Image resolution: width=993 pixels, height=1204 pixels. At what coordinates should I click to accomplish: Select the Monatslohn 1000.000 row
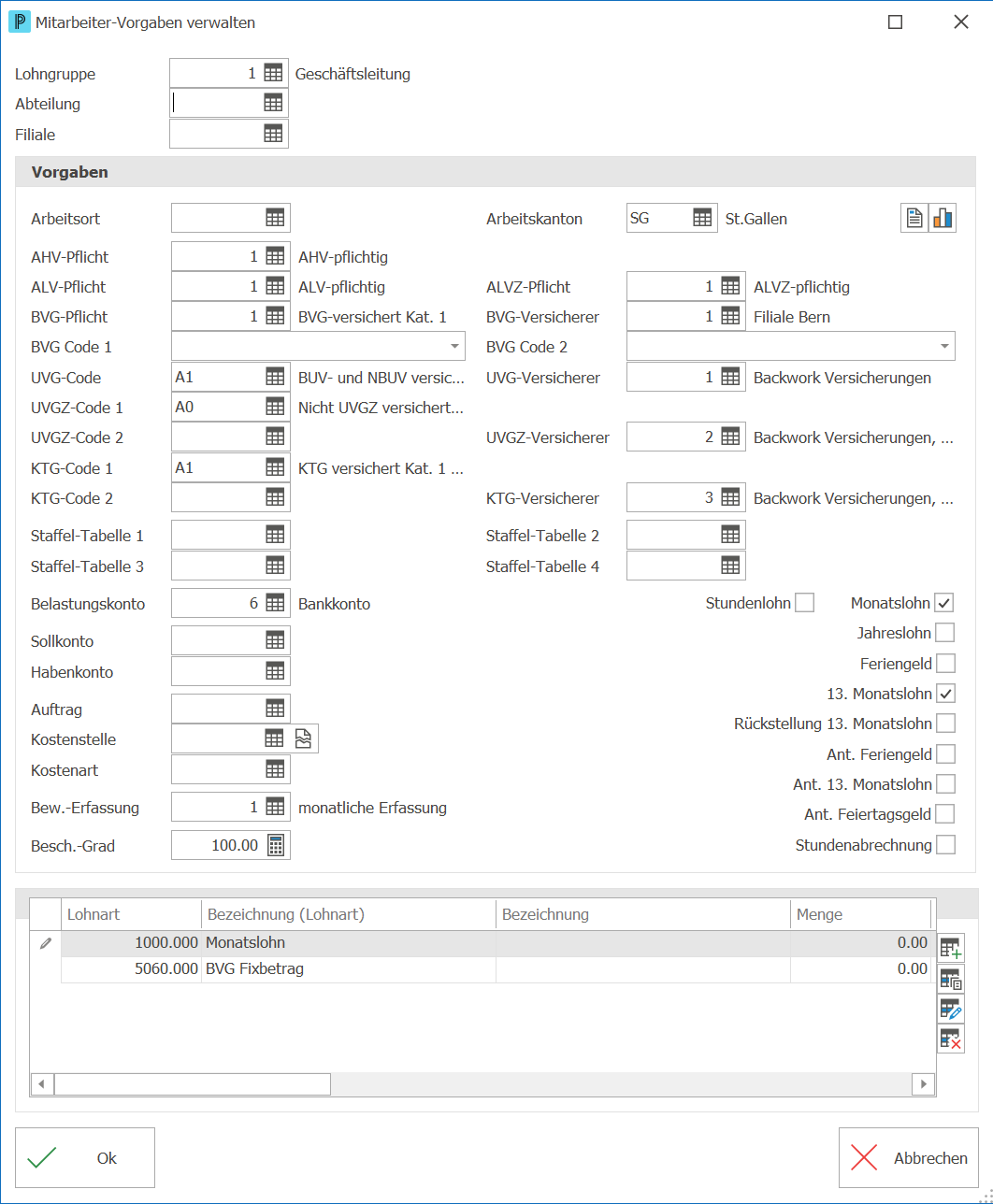[496, 943]
